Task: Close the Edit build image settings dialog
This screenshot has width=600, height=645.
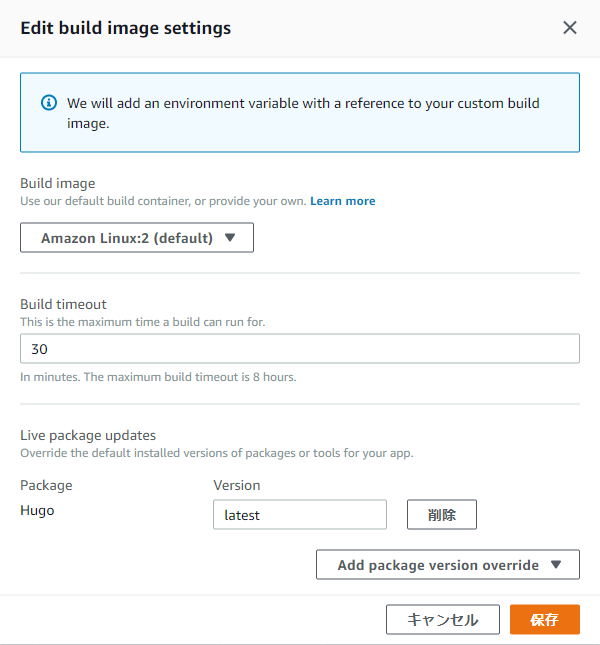Action: click(570, 28)
